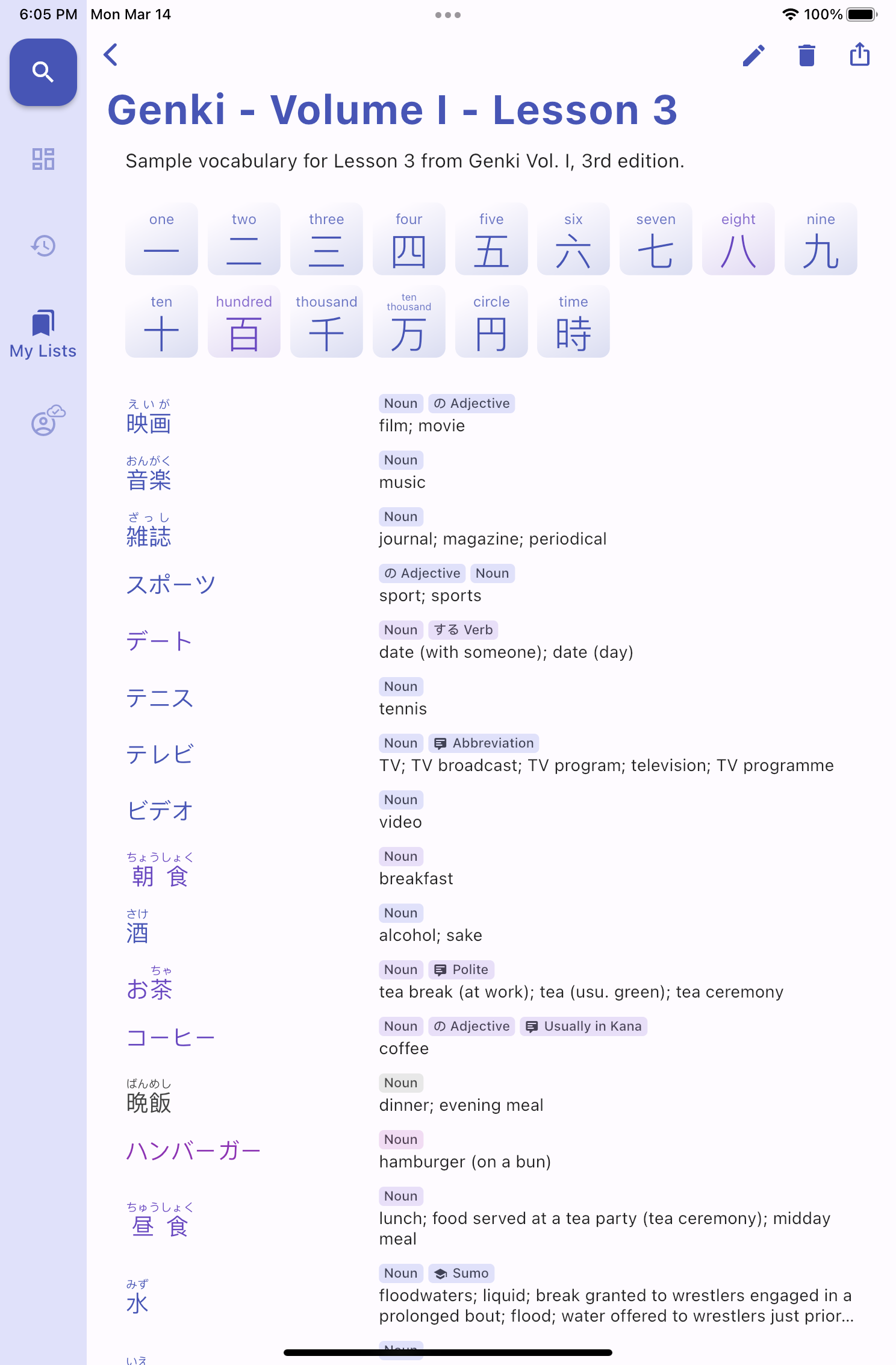Click the Sumo tag on 水 row

coord(461,1273)
